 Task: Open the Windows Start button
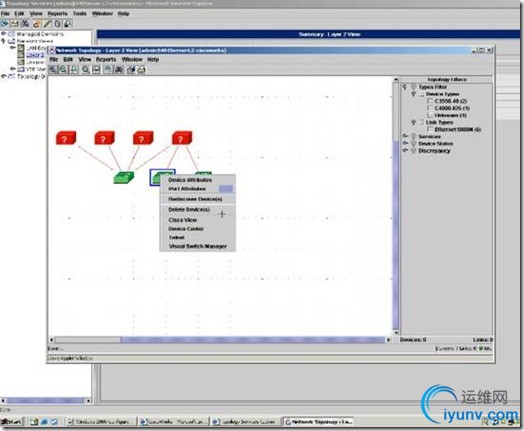12,422
